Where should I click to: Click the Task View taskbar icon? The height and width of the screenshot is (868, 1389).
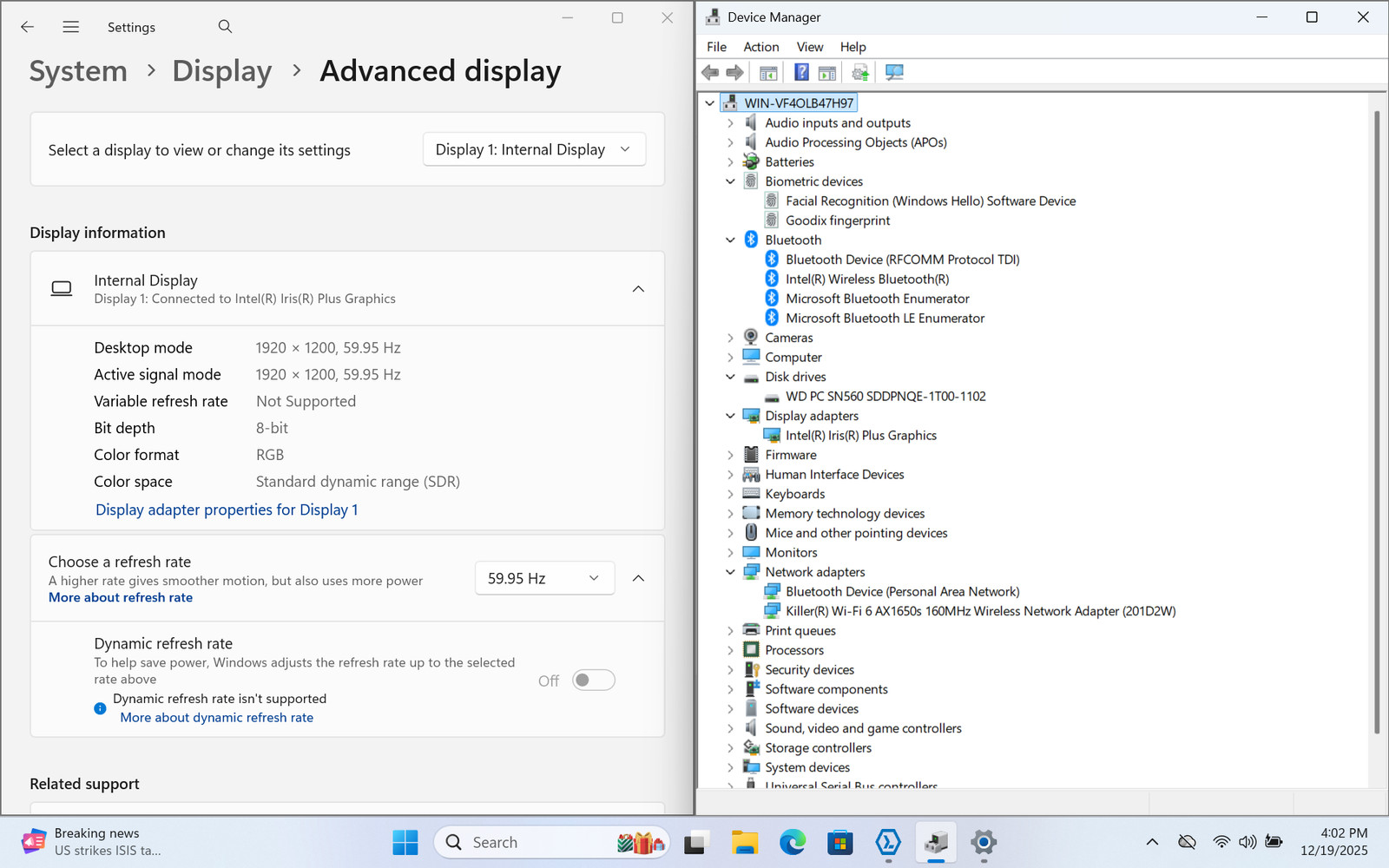pos(697,842)
